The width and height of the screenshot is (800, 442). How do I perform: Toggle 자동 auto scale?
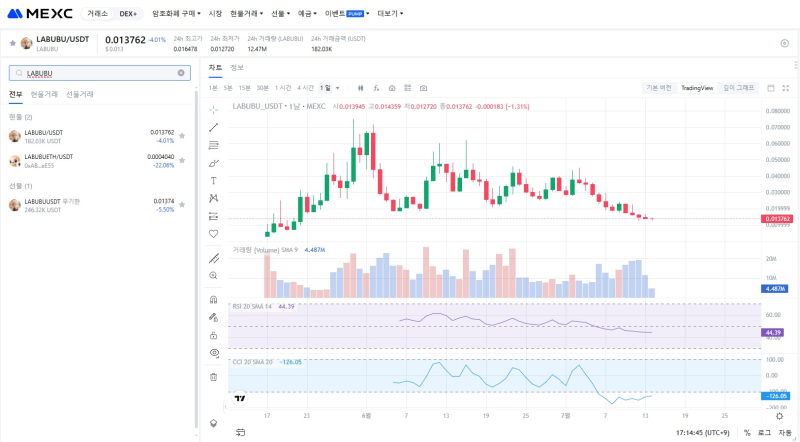click(784, 432)
